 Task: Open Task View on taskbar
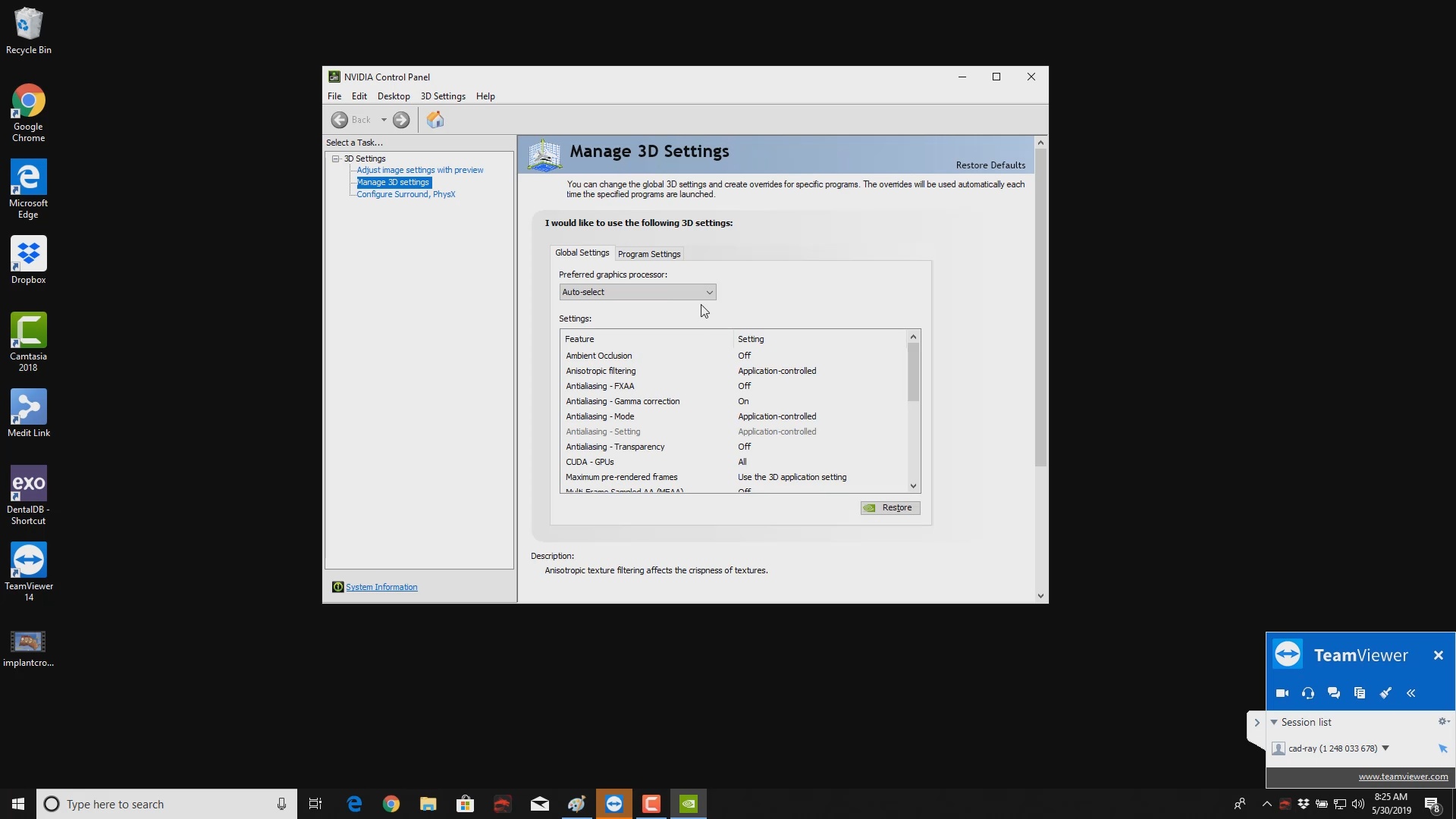[315, 804]
